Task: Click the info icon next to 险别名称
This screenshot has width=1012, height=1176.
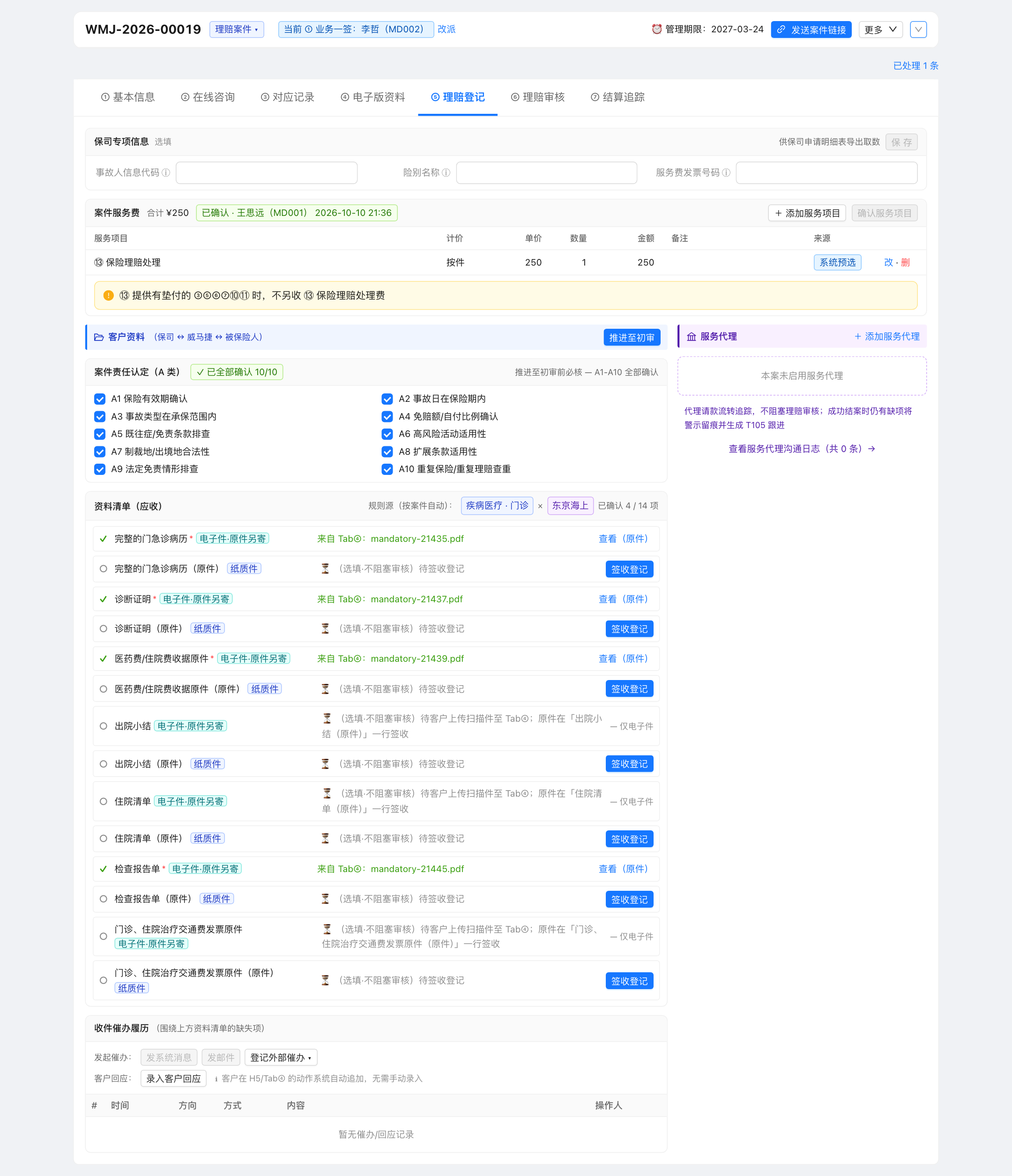Action: coord(446,172)
